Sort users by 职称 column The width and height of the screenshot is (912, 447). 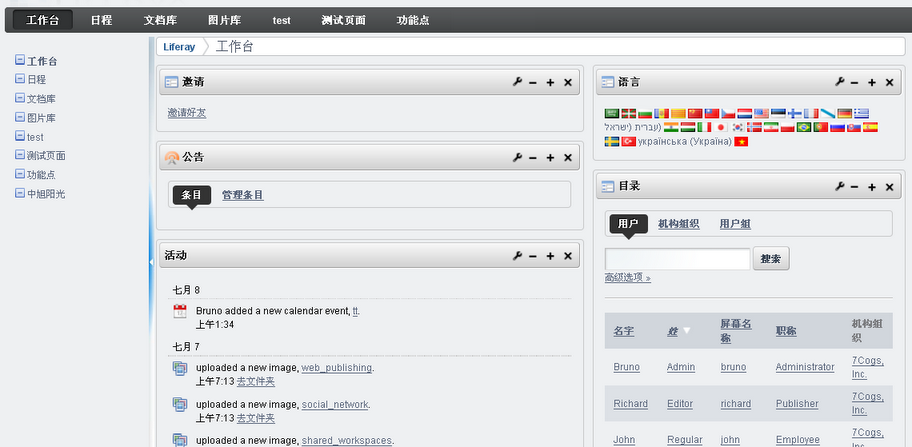786,331
